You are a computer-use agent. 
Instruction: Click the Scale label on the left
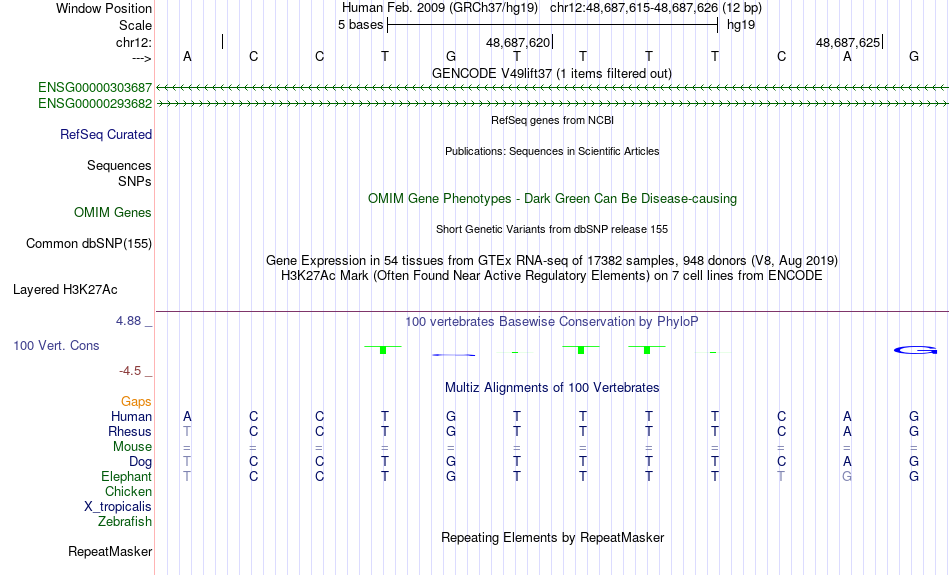tap(136, 25)
